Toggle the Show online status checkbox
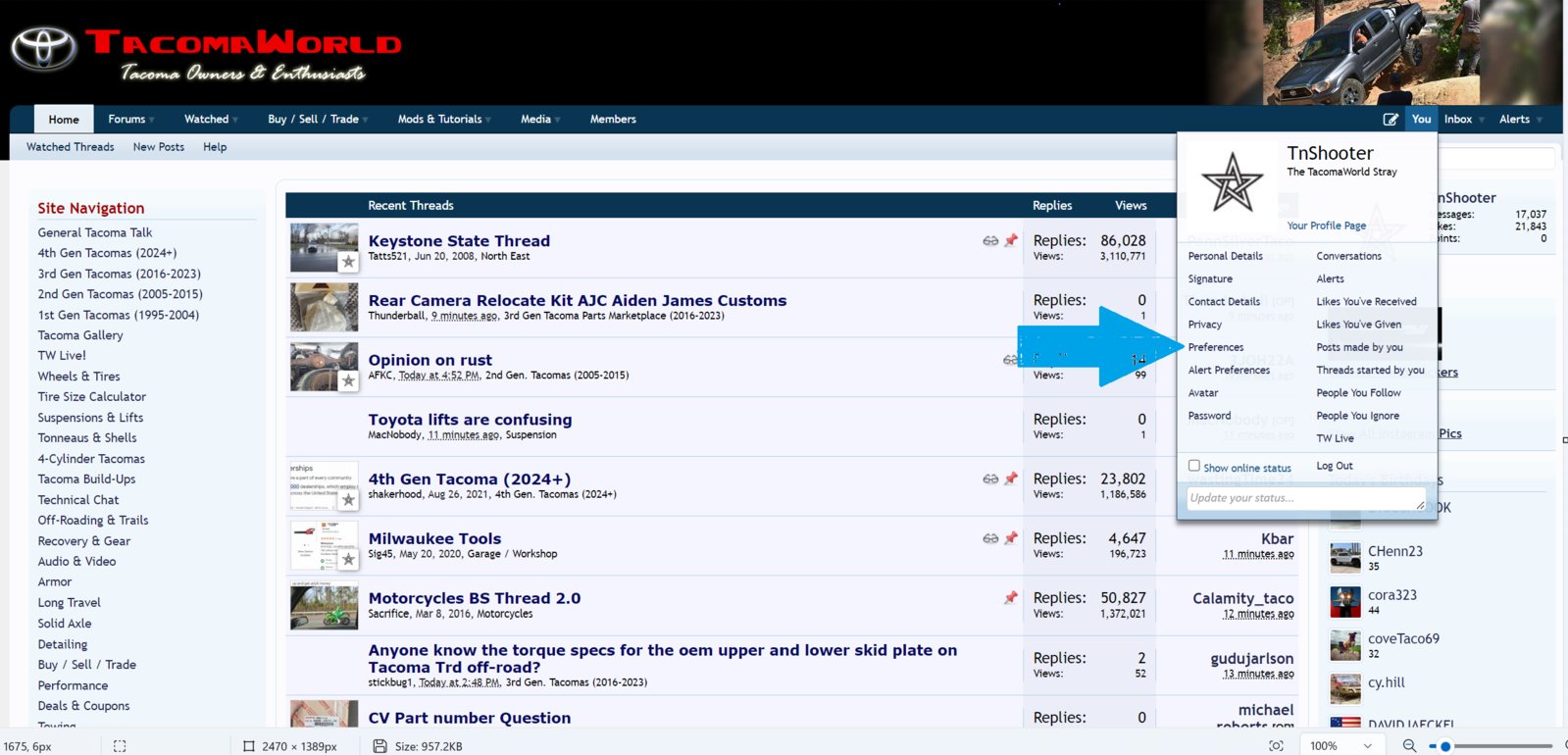This screenshot has height=755, width=1568. pyautogui.click(x=1194, y=466)
